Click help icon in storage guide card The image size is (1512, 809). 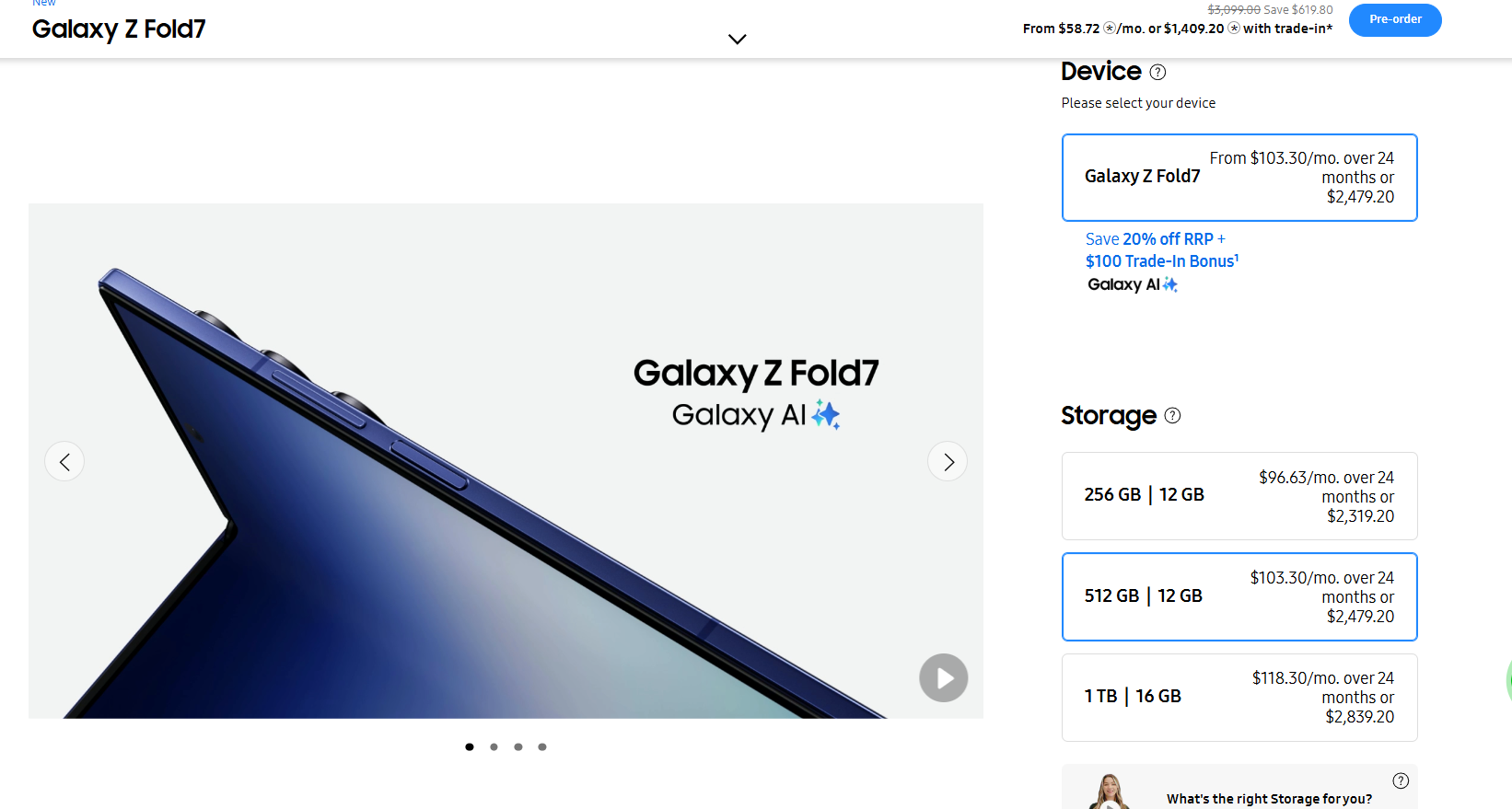coord(1401,780)
